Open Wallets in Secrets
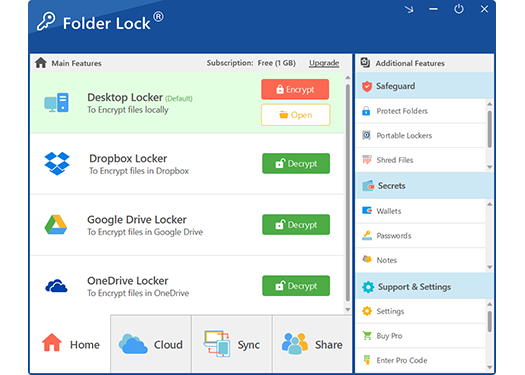The width and height of the screenshot is (525, 375). (x=421, y=211)
